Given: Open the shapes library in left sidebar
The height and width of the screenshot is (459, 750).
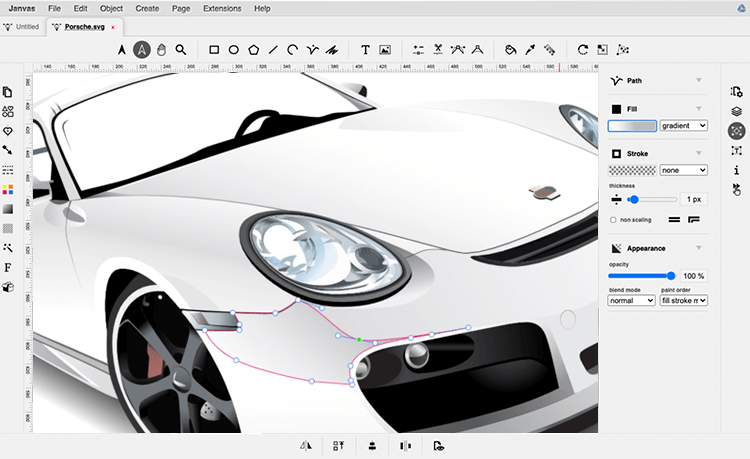Looking at the screenshot, I should pos(8,111).
